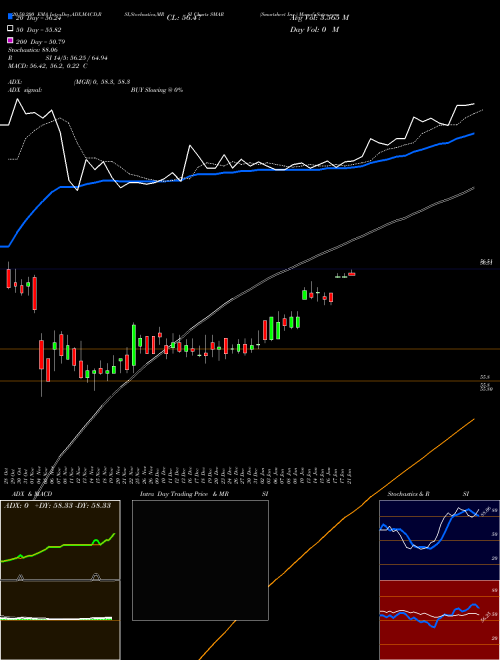Open the blue Stochastics mini chart
The image size is (500, 660).
[439, 540]
